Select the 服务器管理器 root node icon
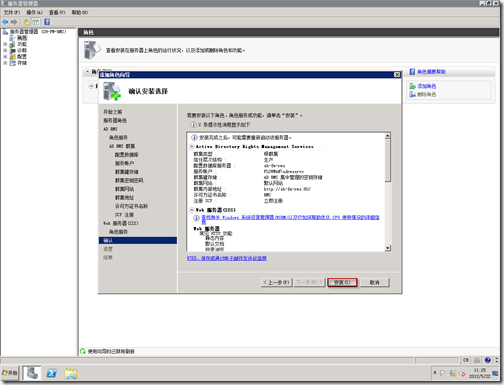504x385 pixels. [x=5, y=32]
